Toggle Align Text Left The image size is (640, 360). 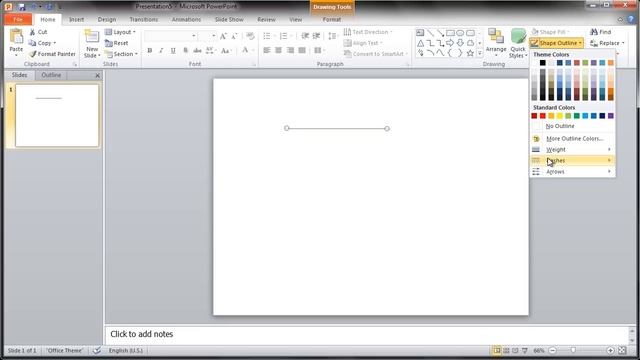267,50
